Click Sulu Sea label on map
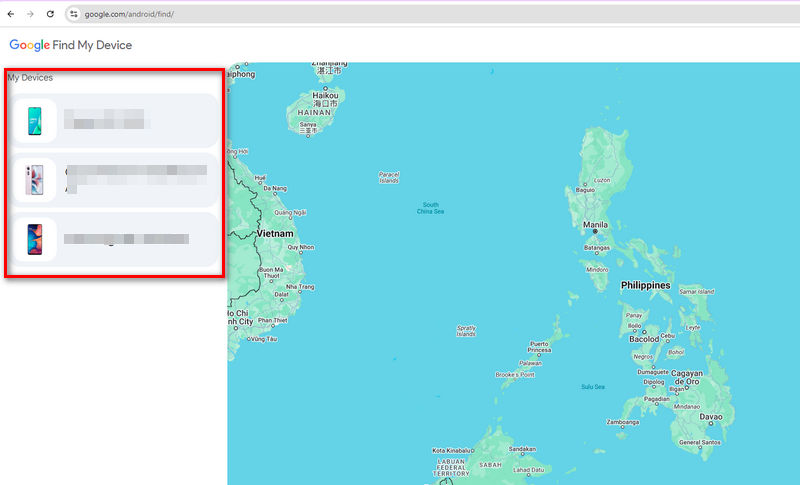The height and width of the screenshot is (485, 800). click(592, 387)
